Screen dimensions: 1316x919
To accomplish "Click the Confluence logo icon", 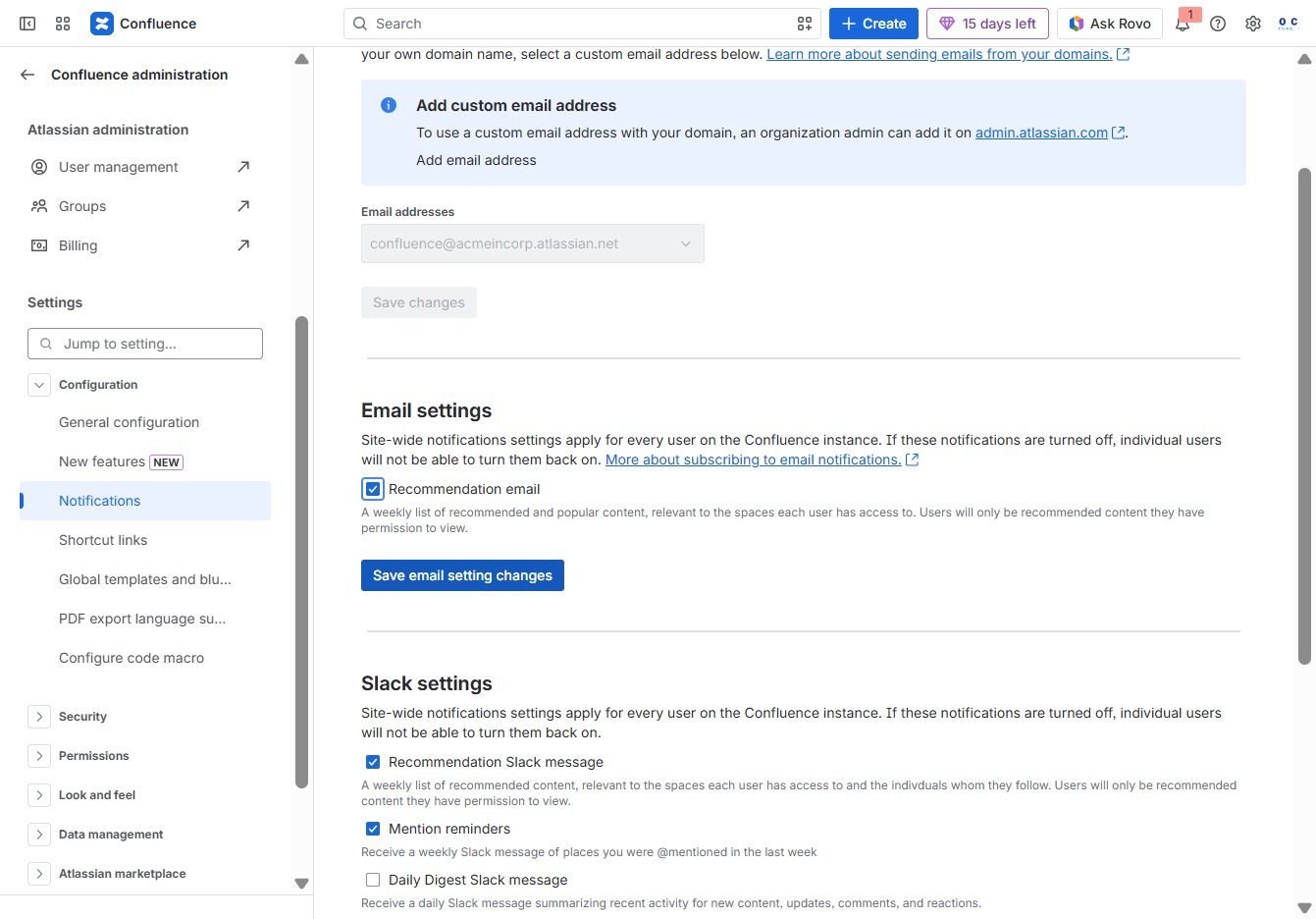I will pos(102,24).
